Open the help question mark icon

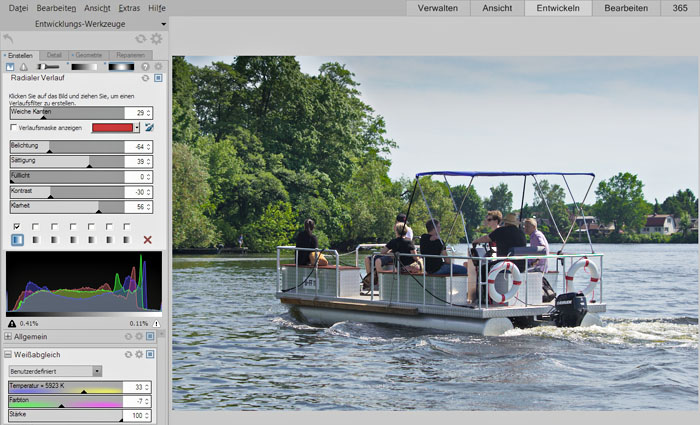[144, 67]
